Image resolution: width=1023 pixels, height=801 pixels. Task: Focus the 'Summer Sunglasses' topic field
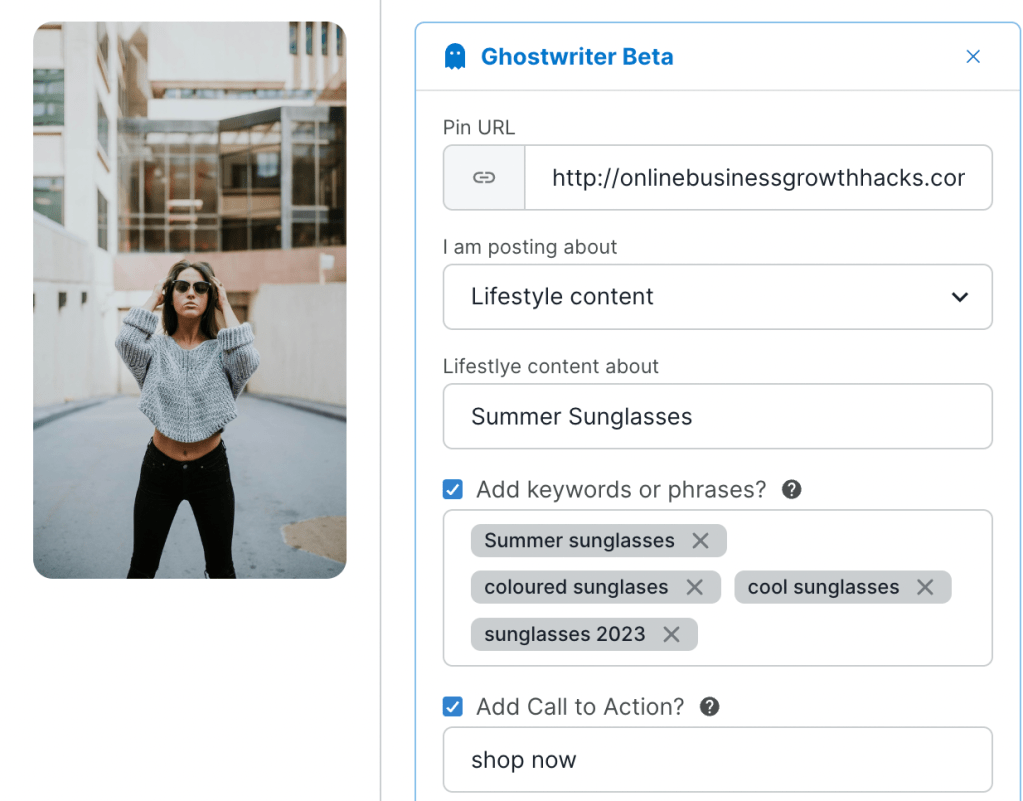click(x=717, y=417)
